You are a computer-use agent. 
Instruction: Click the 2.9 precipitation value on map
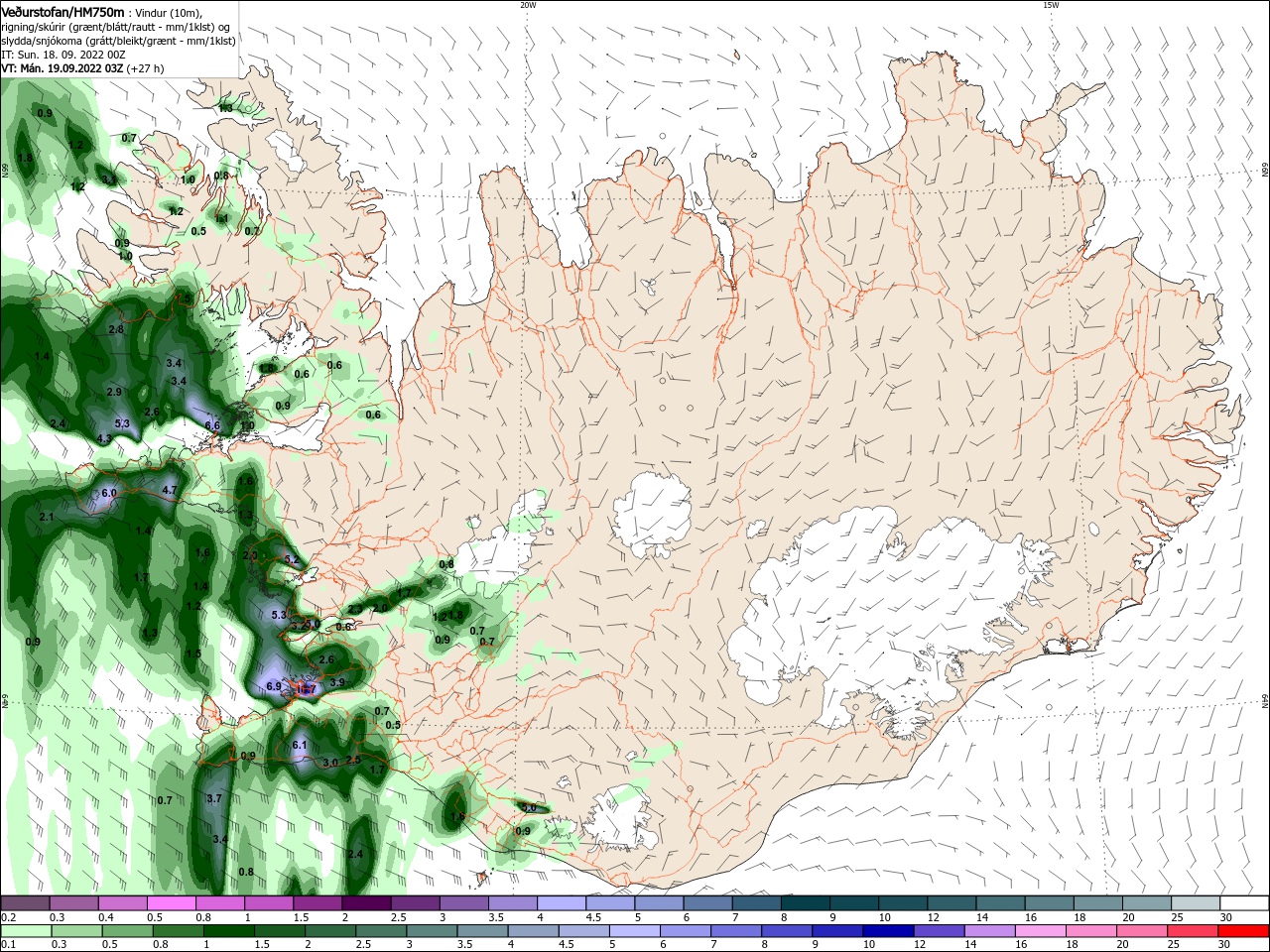pos(114,393)
